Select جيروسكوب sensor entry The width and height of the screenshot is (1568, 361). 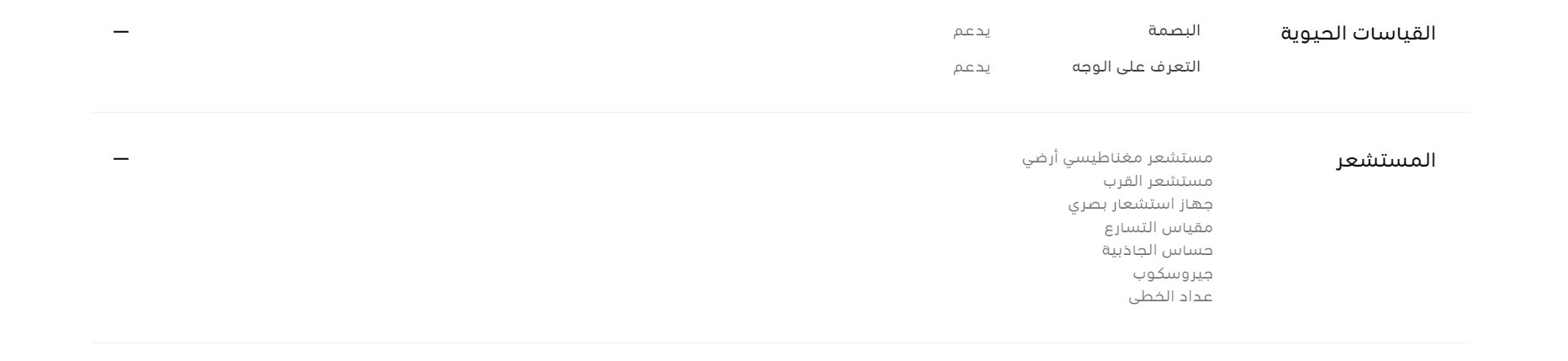(x=1173, y=273)
